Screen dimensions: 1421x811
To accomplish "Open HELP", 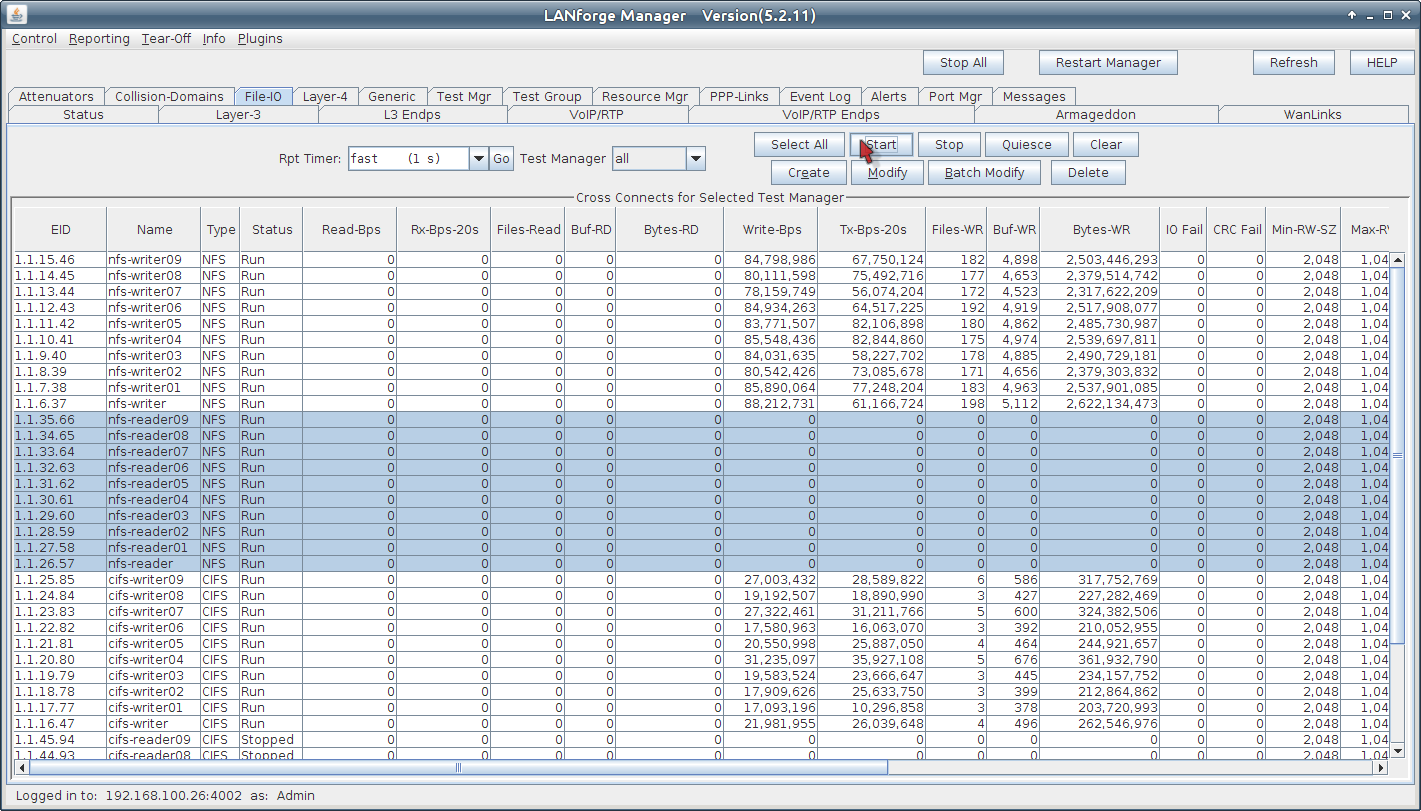I will [1381, 62].
